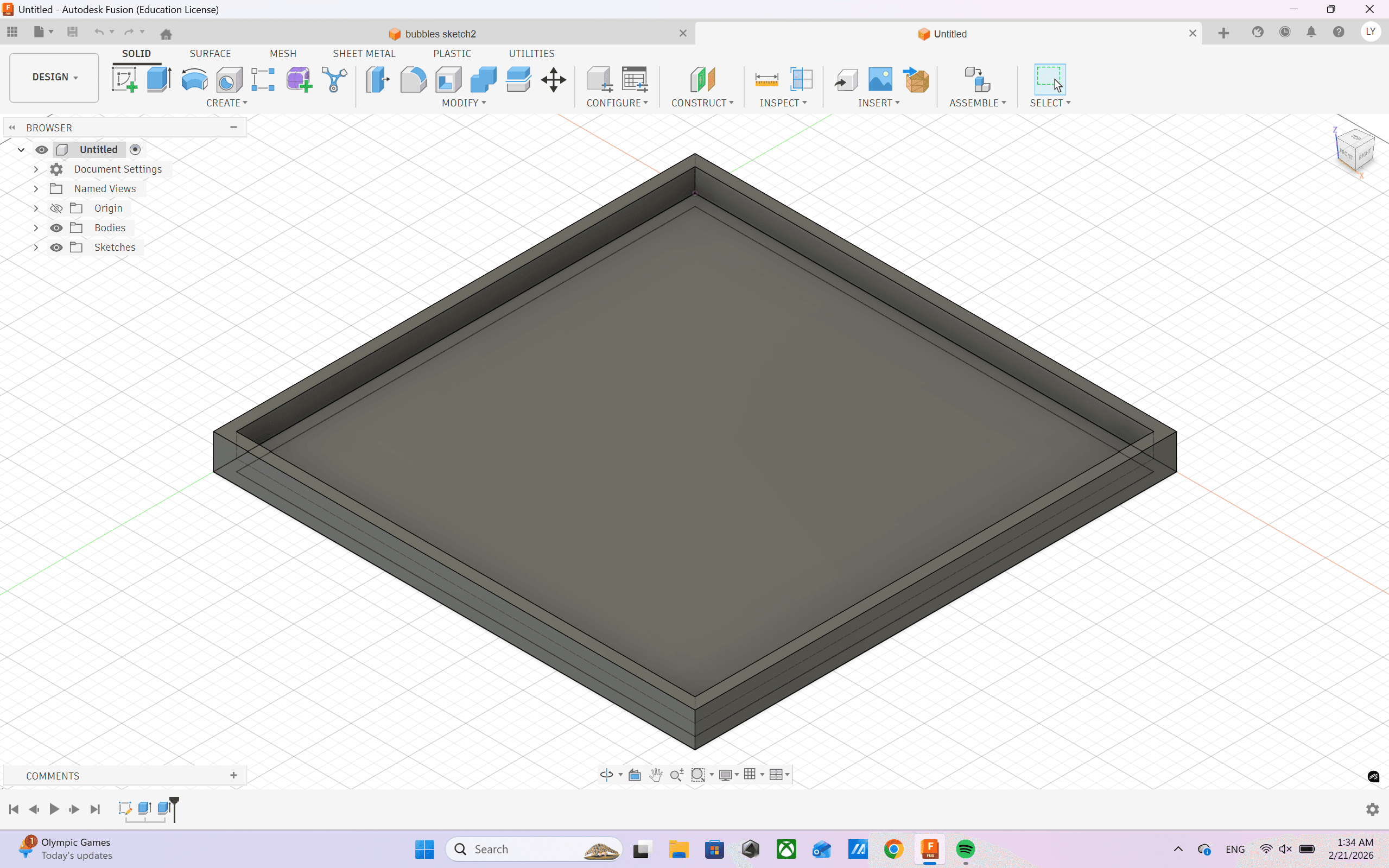Activate the Move/Copy tool
Viewport: 1389px width, 868px height.
(x=553, y=79)
